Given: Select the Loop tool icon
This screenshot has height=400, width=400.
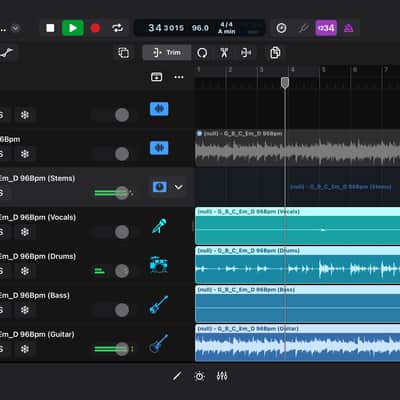Looking at the screenshot, I should click(x=202, y=53).
